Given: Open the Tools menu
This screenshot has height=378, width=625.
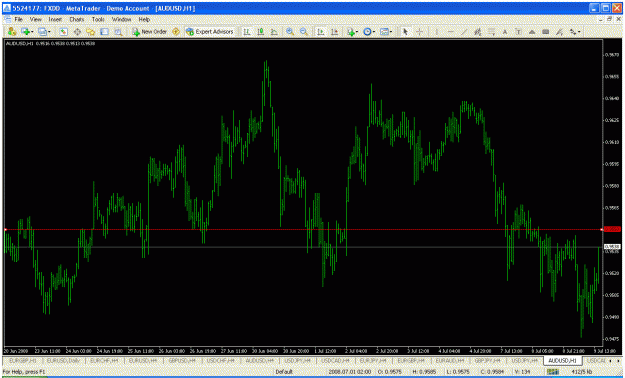Looking at the screenshot, I should click(98, 19).
